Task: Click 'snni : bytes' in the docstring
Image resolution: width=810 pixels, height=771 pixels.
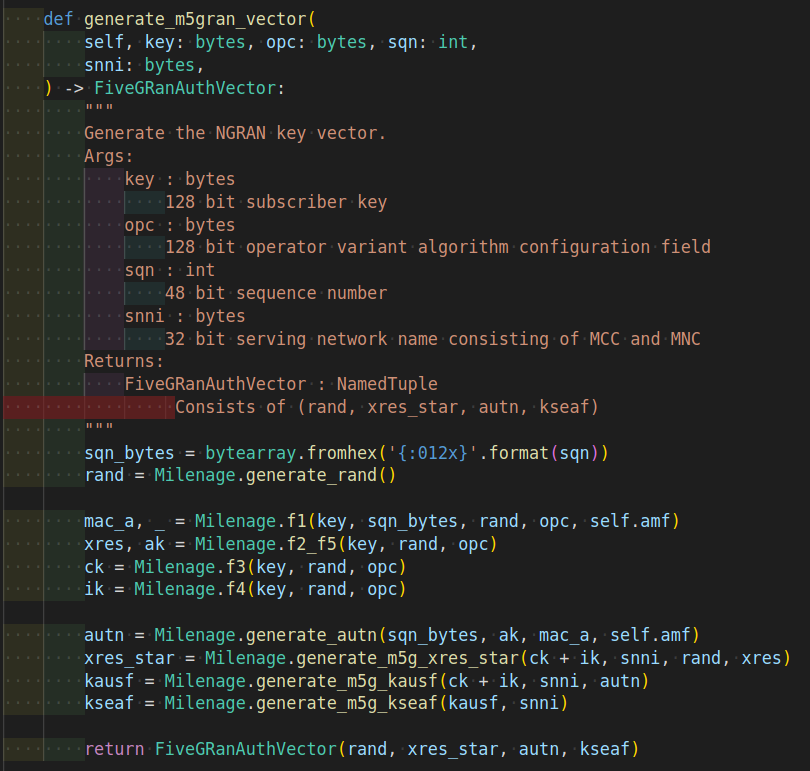Action: (185, 316)
